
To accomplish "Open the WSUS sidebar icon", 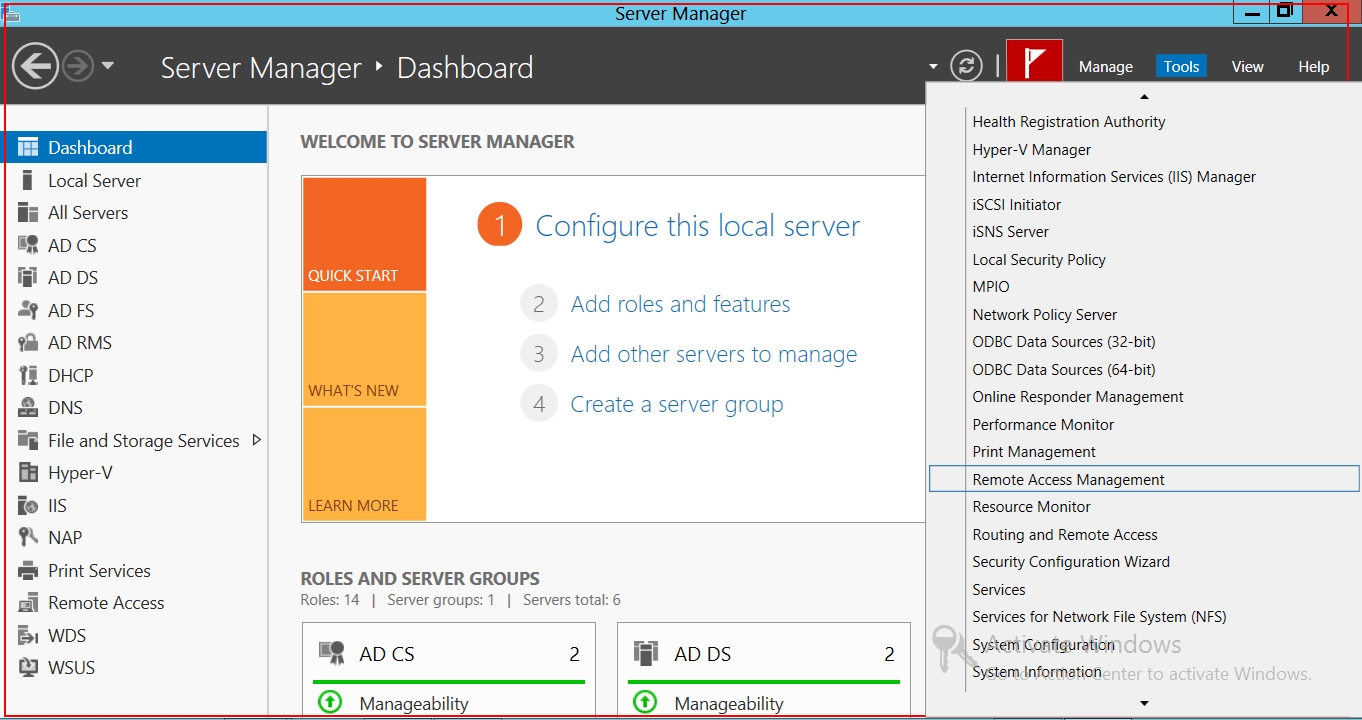I will tap(28, 668).
